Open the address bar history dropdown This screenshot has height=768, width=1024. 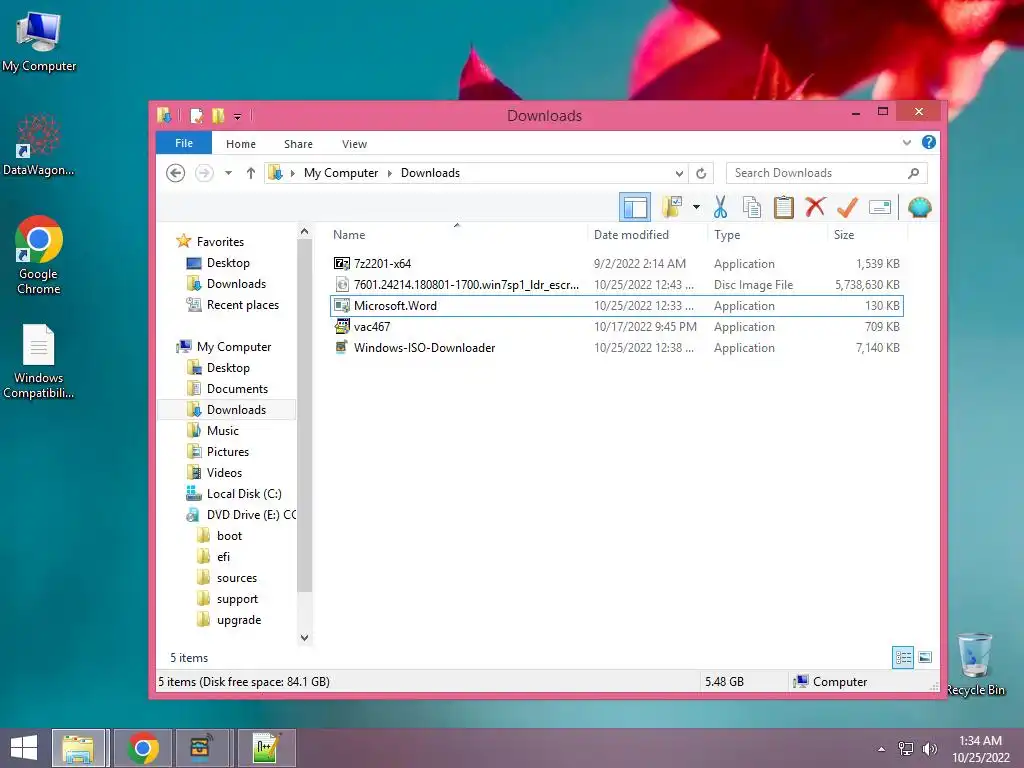coord(679,174)
